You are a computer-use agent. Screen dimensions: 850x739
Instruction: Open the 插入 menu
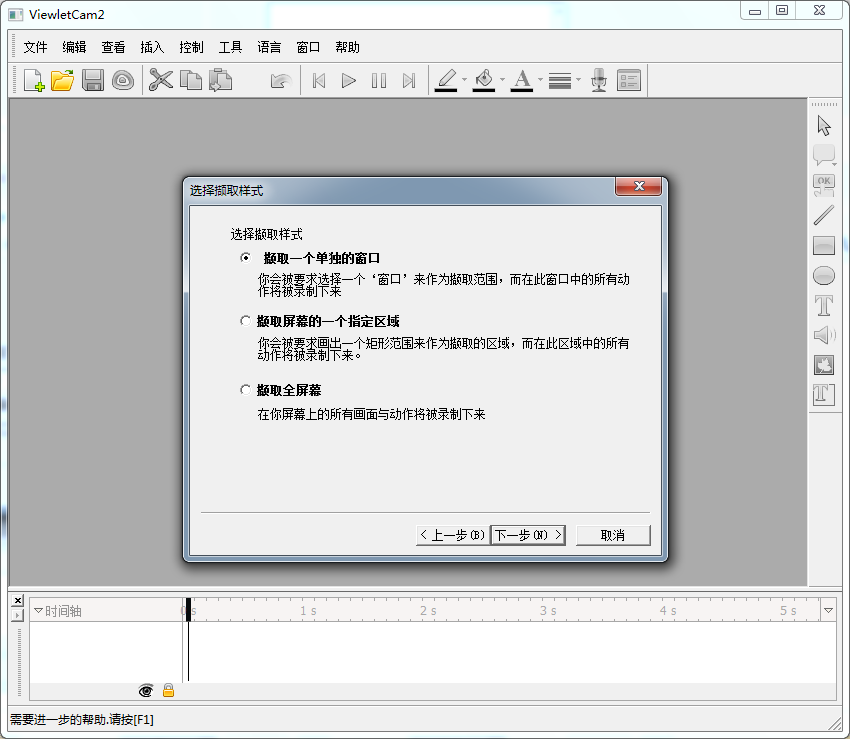[152, 47]
